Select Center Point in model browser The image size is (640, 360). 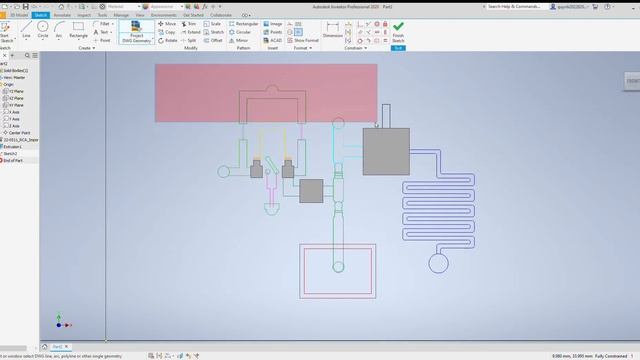tap(19, 133)
